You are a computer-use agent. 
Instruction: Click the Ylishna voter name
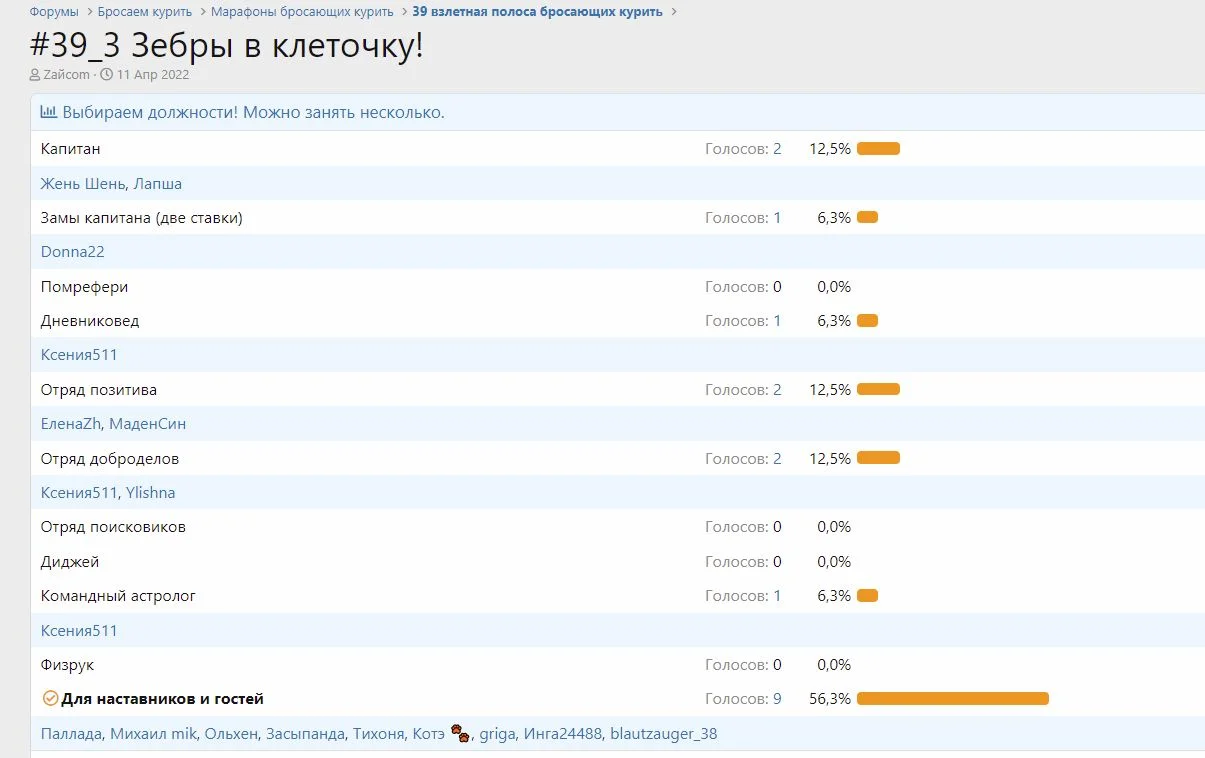point(150,493)
